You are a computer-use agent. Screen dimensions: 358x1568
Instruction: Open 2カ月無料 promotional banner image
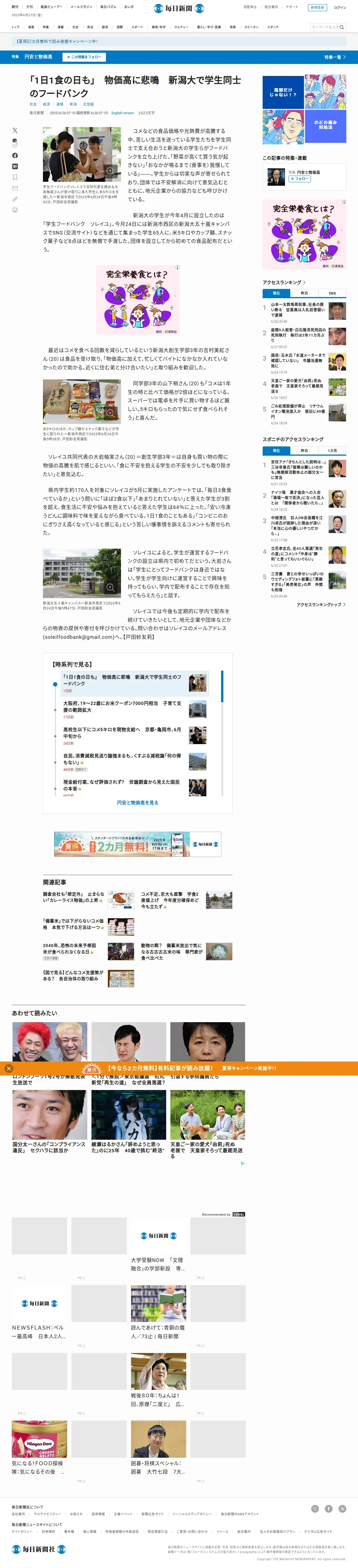(x=137, y=844)
